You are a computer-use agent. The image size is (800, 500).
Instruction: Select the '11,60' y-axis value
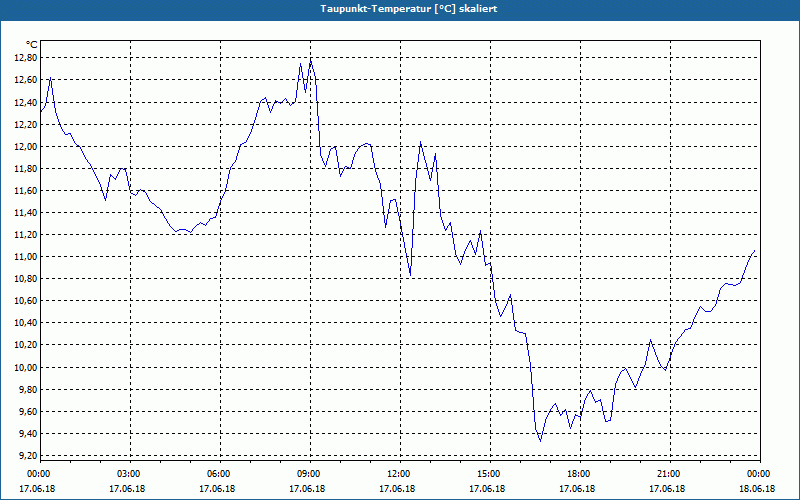[x=27, y=190]
